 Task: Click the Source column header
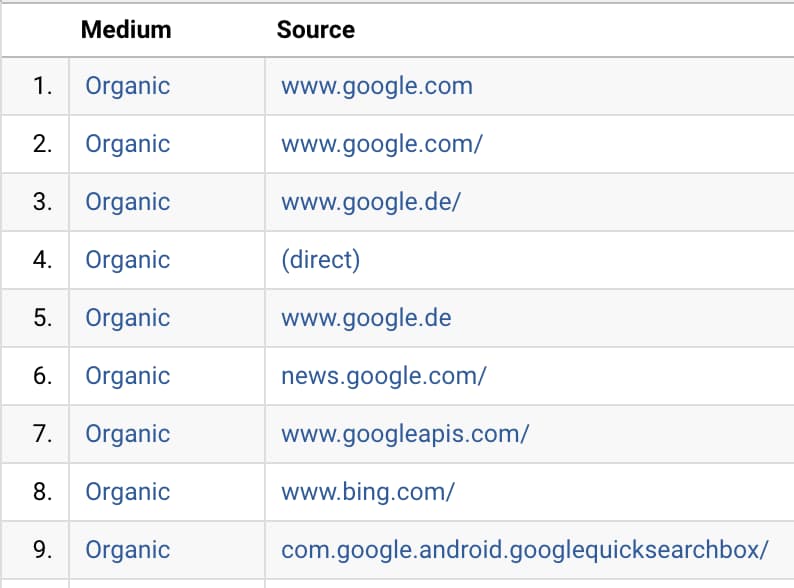[x=315, y=30]
